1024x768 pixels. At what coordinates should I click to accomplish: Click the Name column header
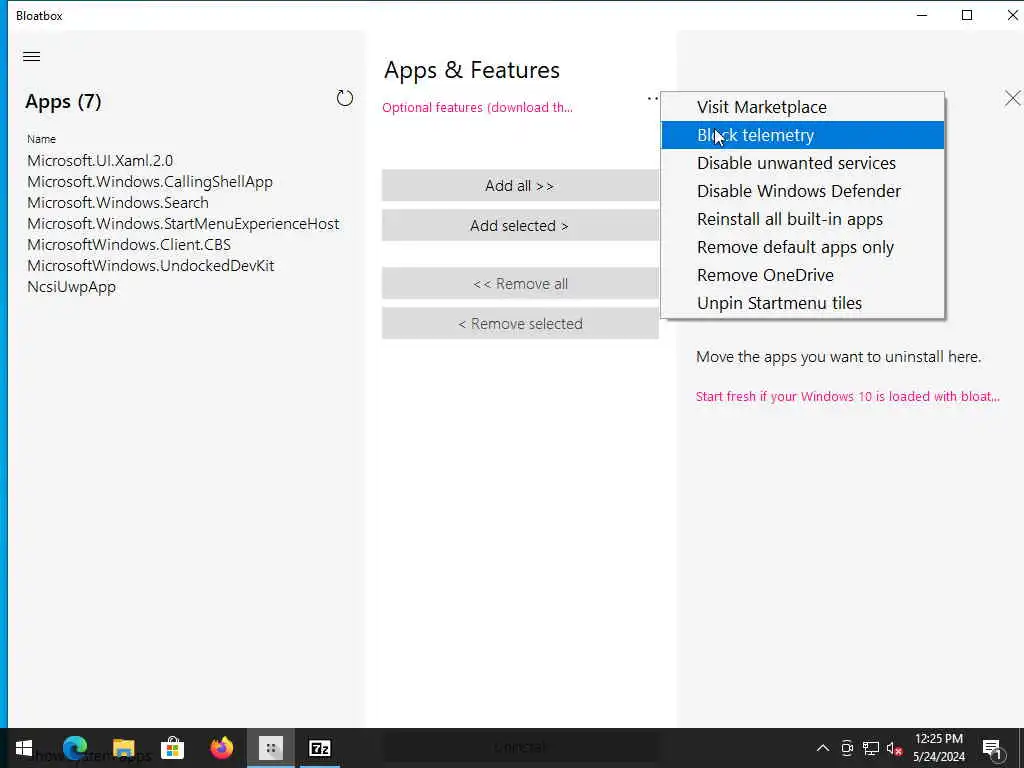[x=41, y=139]
